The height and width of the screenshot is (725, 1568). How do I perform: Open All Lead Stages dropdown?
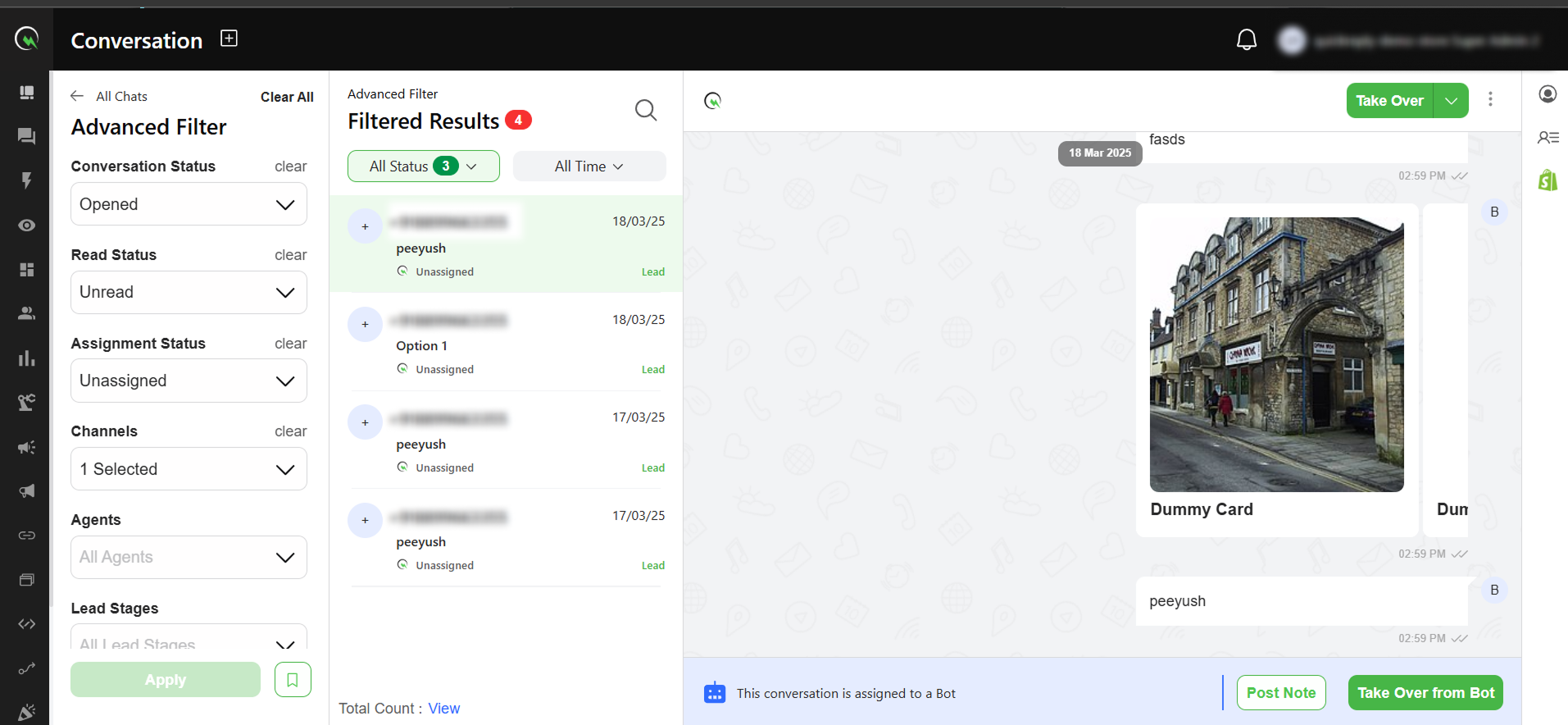[189, 638]
